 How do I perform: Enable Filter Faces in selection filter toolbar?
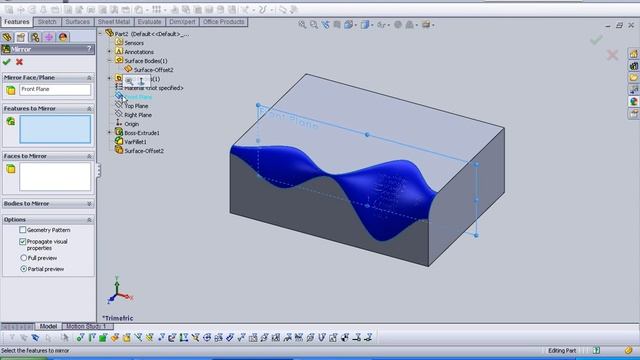tap(103, 338)
